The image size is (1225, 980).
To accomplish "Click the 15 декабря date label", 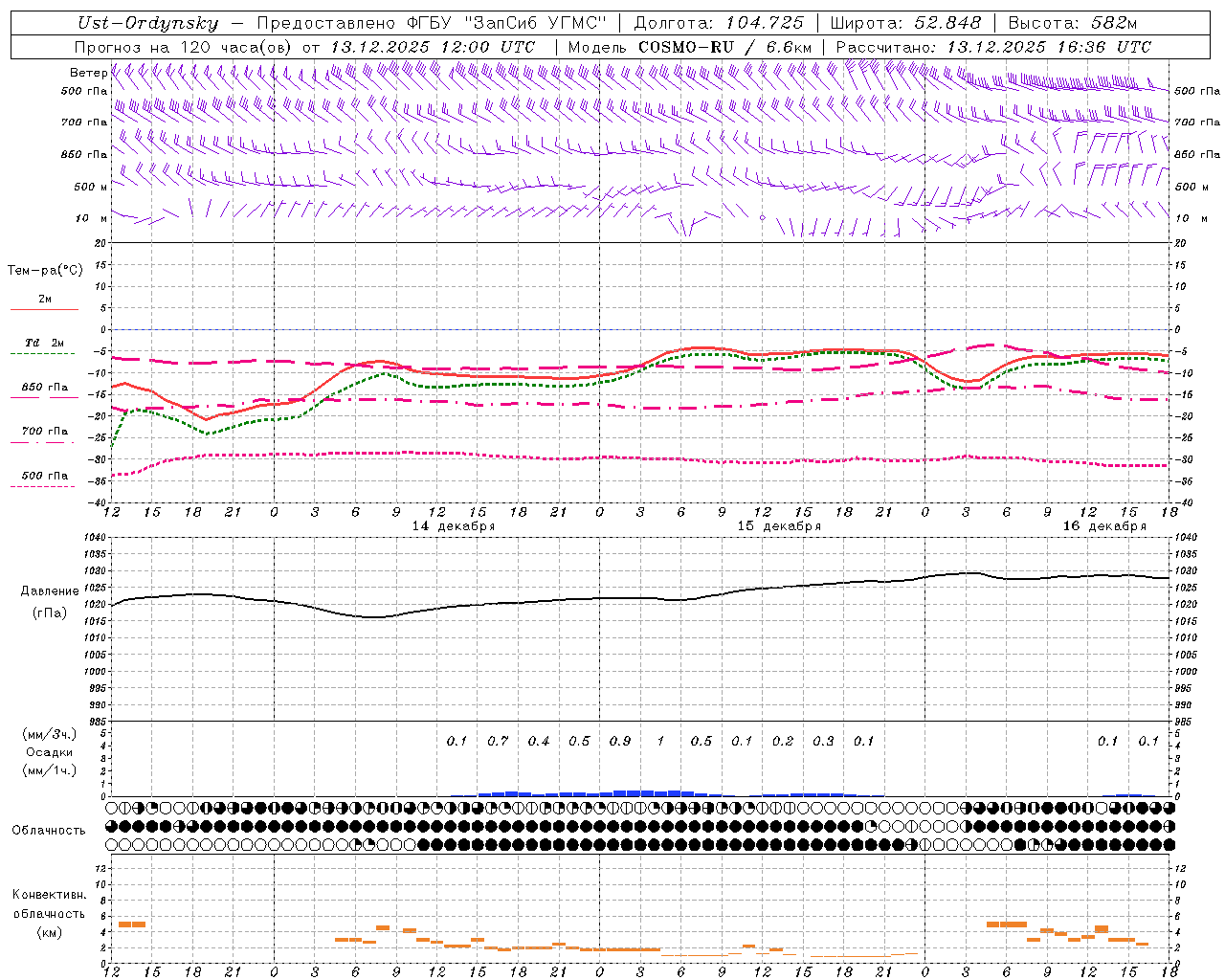I will (x=779, y=526).
